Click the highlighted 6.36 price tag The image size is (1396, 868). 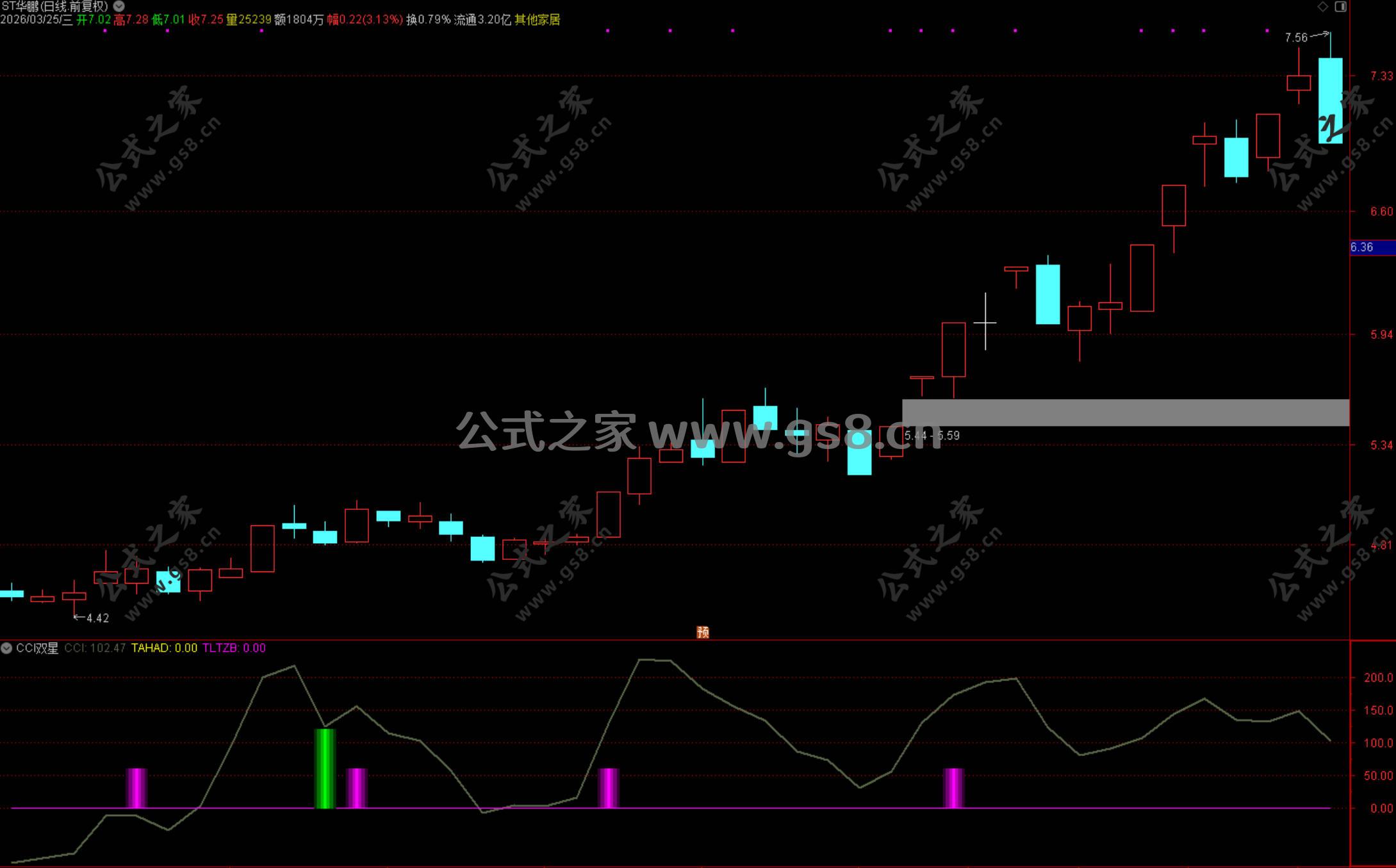click(x=1372, y=247)
